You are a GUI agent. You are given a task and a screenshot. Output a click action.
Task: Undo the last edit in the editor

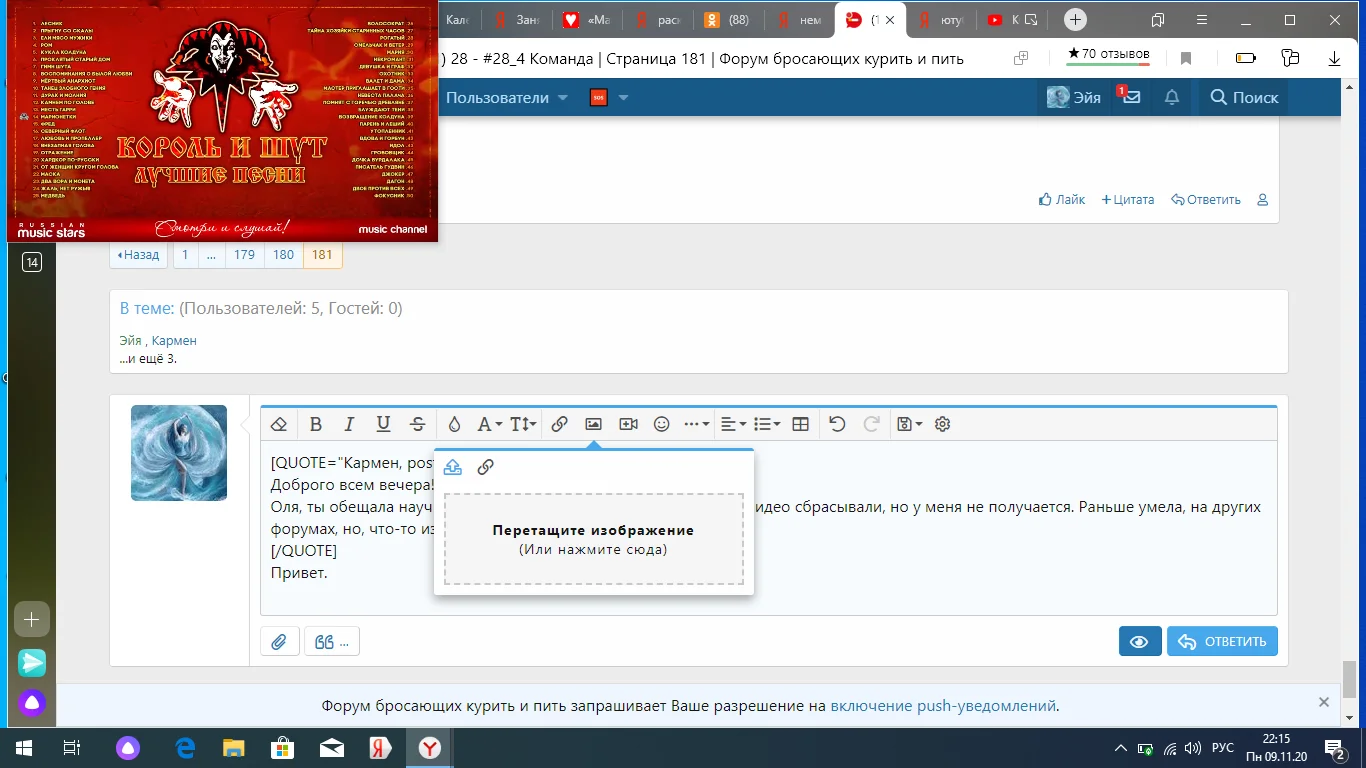pyautogui.click(x=836, y=423)
